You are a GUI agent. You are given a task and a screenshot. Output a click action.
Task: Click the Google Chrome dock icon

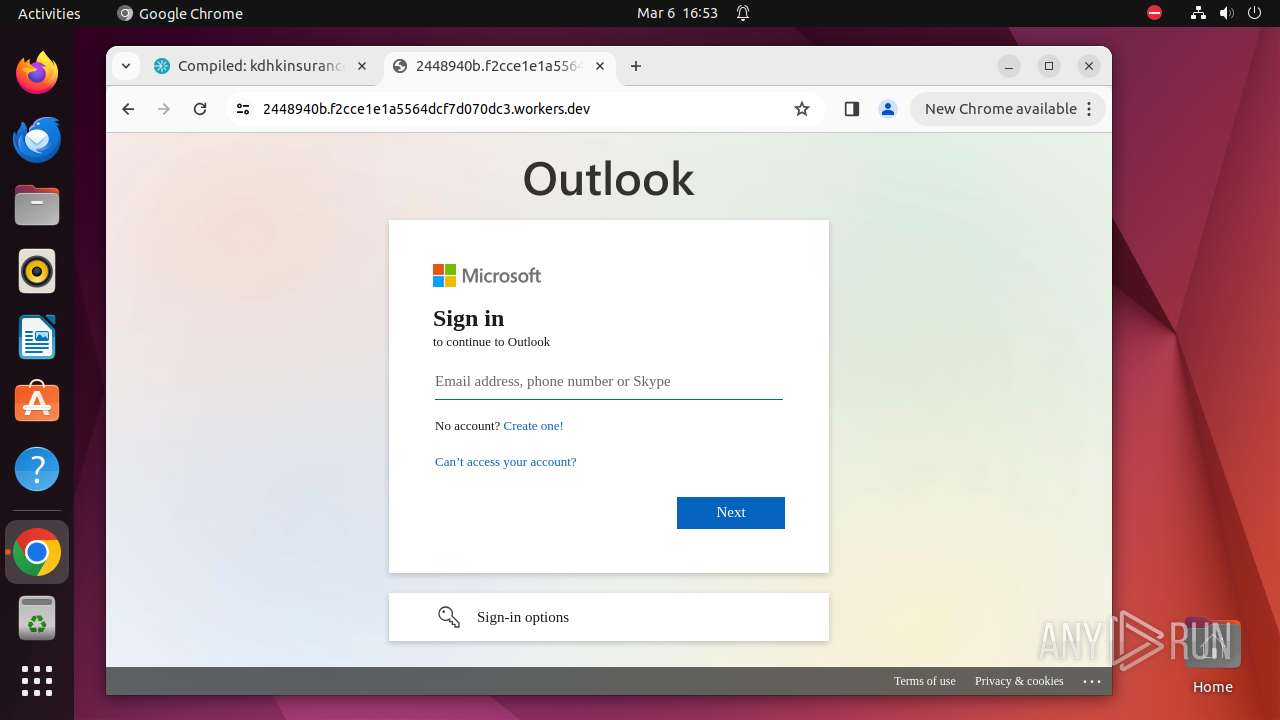[x=37, y=552]
